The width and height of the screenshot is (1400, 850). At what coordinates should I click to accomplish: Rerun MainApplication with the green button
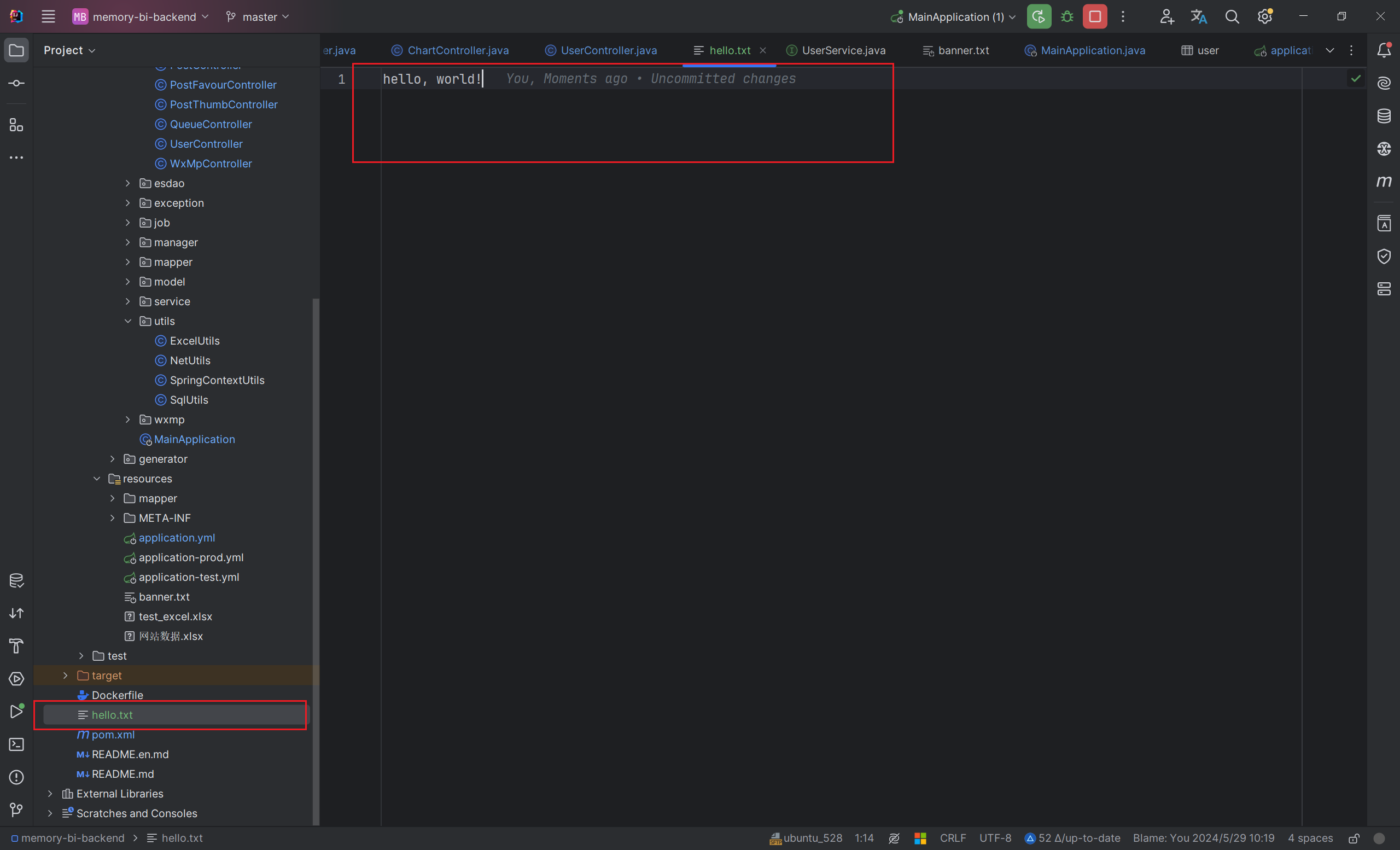[x=1039, y=16]
